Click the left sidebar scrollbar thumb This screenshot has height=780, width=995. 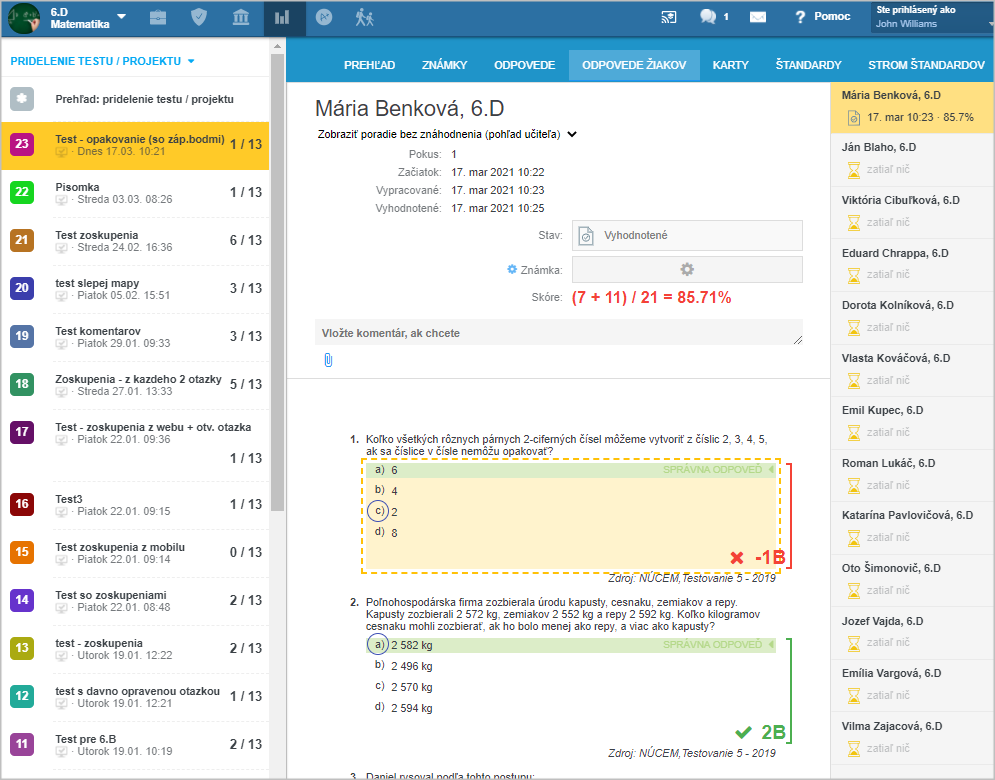277,282
